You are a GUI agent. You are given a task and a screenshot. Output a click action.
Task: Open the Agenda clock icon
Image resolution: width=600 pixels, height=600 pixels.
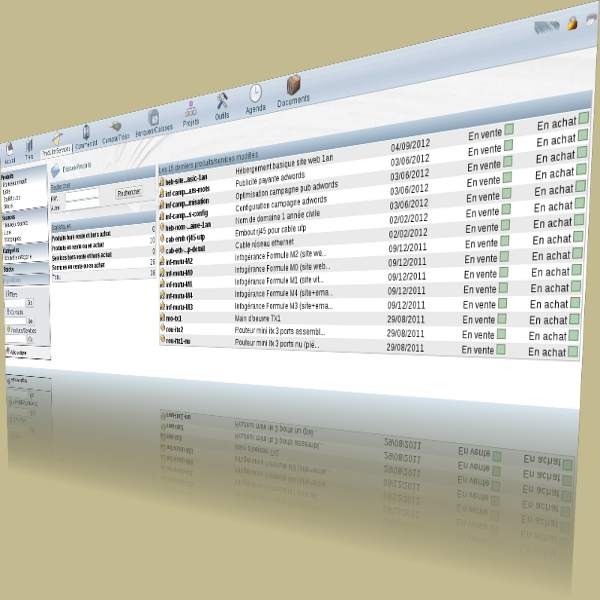coord(255,93)
